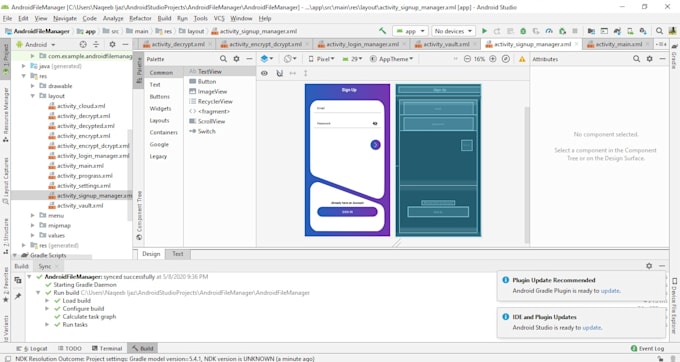Click the Project Structure folder icon
This screenshot has height=362, width=680.
(x=591, y=31)
